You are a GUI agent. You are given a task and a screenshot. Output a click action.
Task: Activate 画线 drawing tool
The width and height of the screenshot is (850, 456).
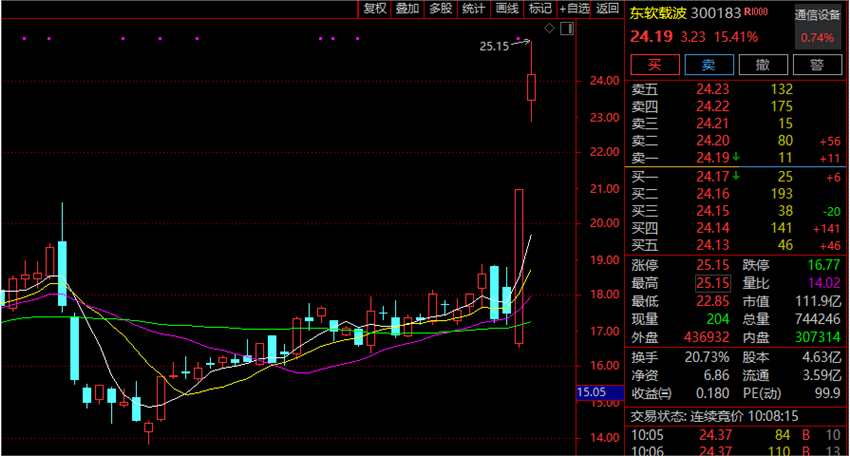pyautogui.click(x=507, y=8)
